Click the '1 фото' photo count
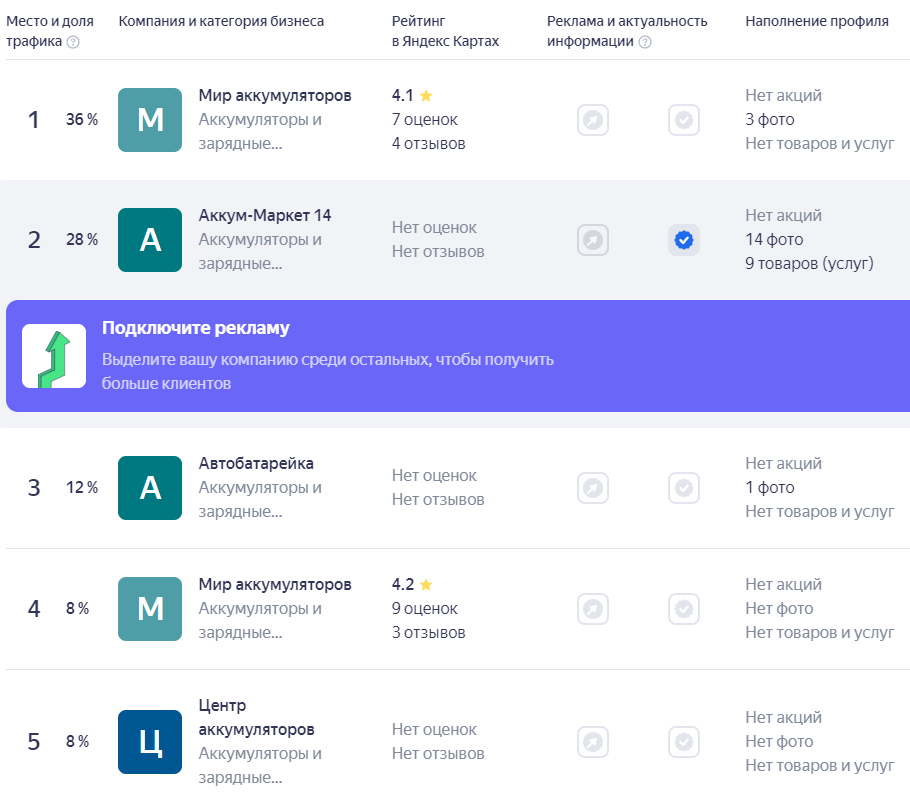 (770, 487)
